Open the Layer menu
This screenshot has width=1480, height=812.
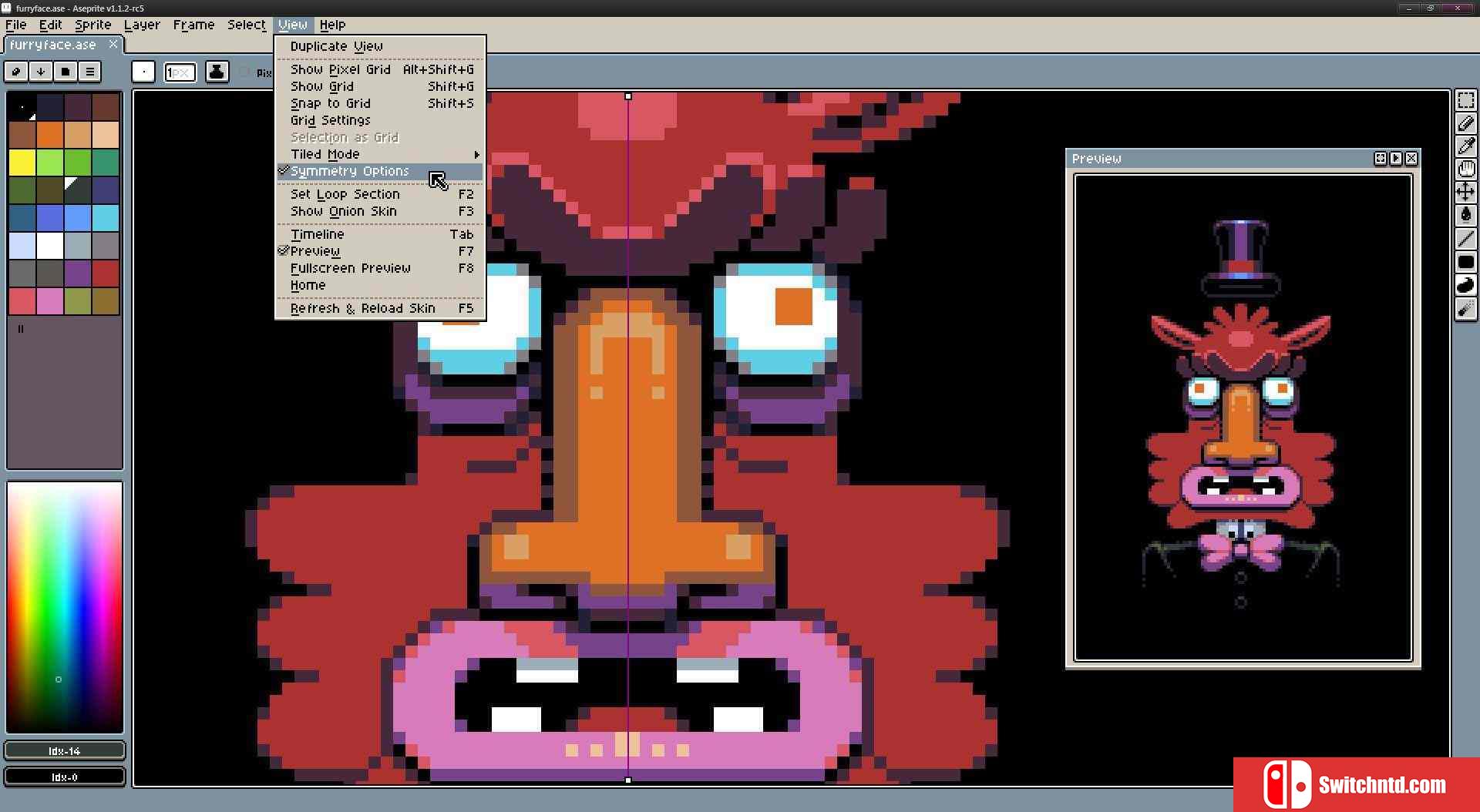click(143, 25)
